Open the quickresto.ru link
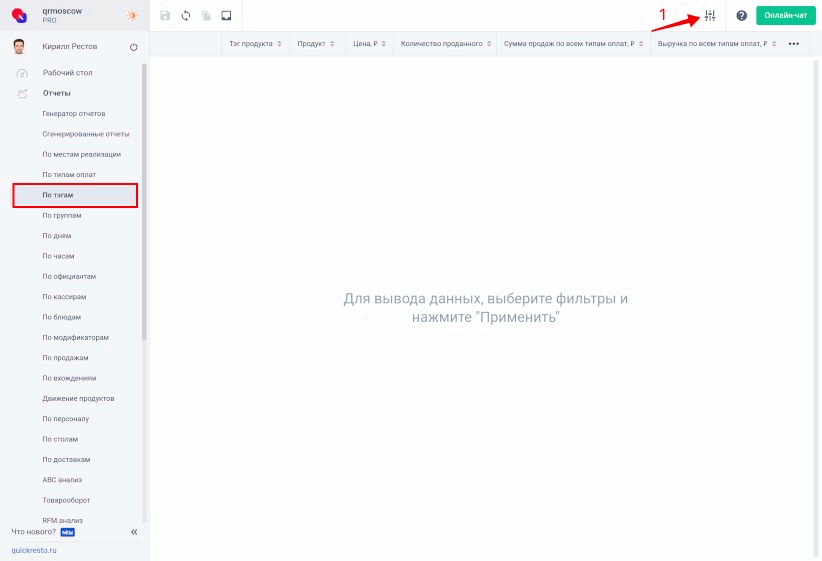822x561 pixels. click(x=34, y=551)
